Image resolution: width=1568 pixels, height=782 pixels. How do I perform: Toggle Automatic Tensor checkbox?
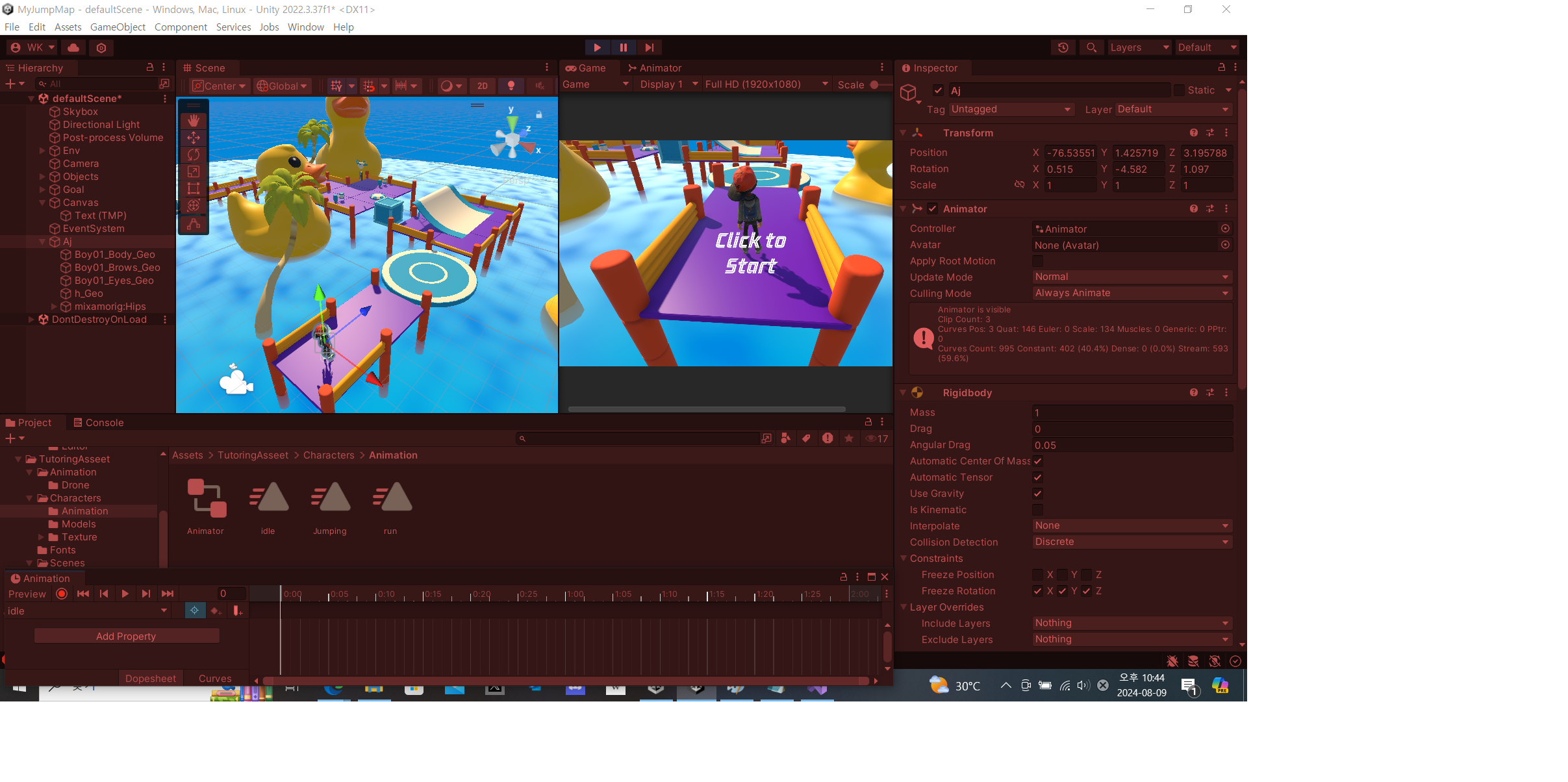click(x=1038, y=477)
